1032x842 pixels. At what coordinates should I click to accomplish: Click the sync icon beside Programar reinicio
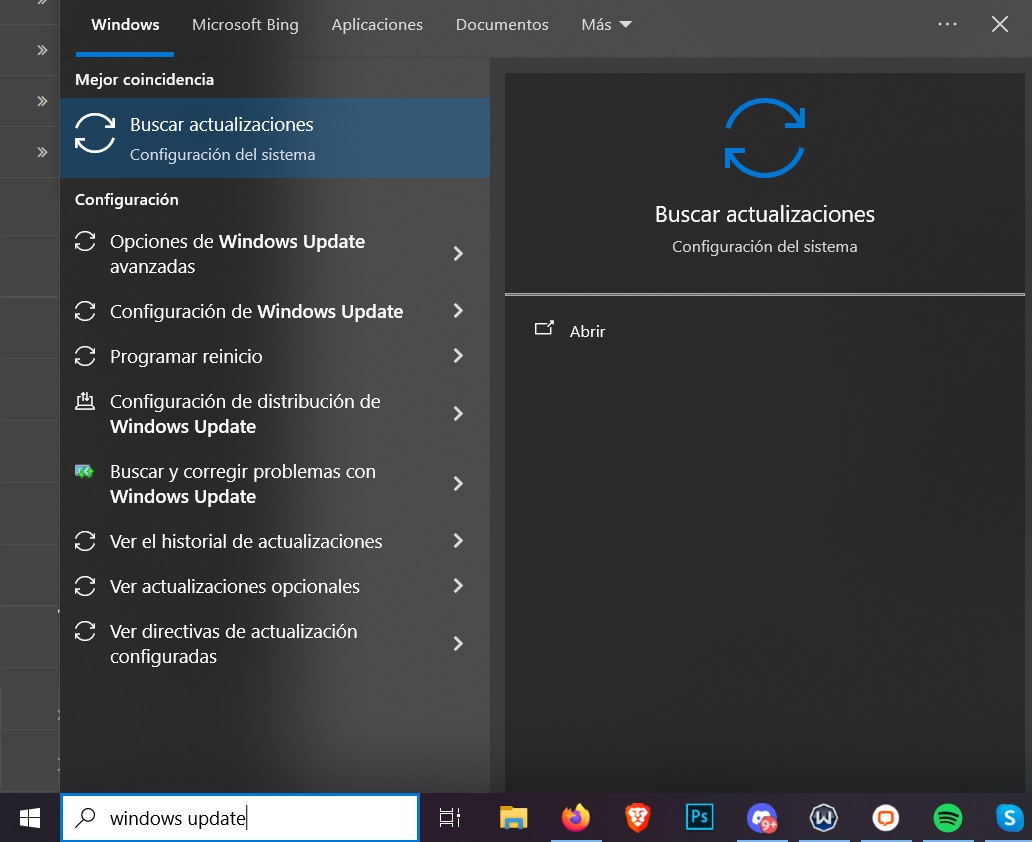85,356
